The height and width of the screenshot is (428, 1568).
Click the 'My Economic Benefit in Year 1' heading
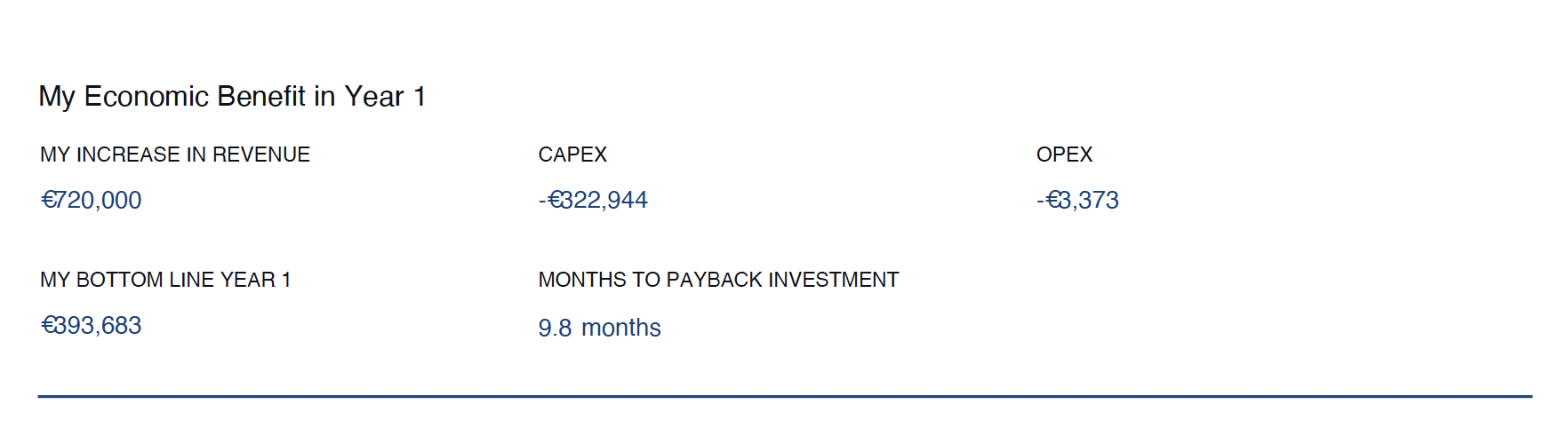[232, 97]
